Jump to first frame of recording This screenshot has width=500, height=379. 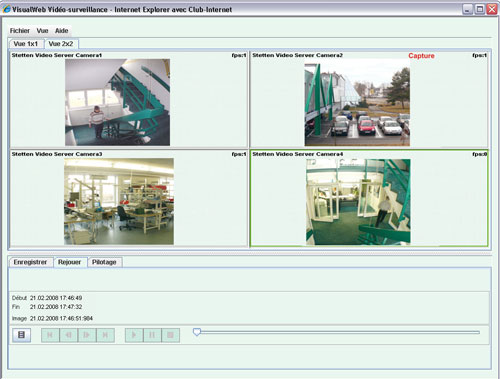[x=50, y=335]
